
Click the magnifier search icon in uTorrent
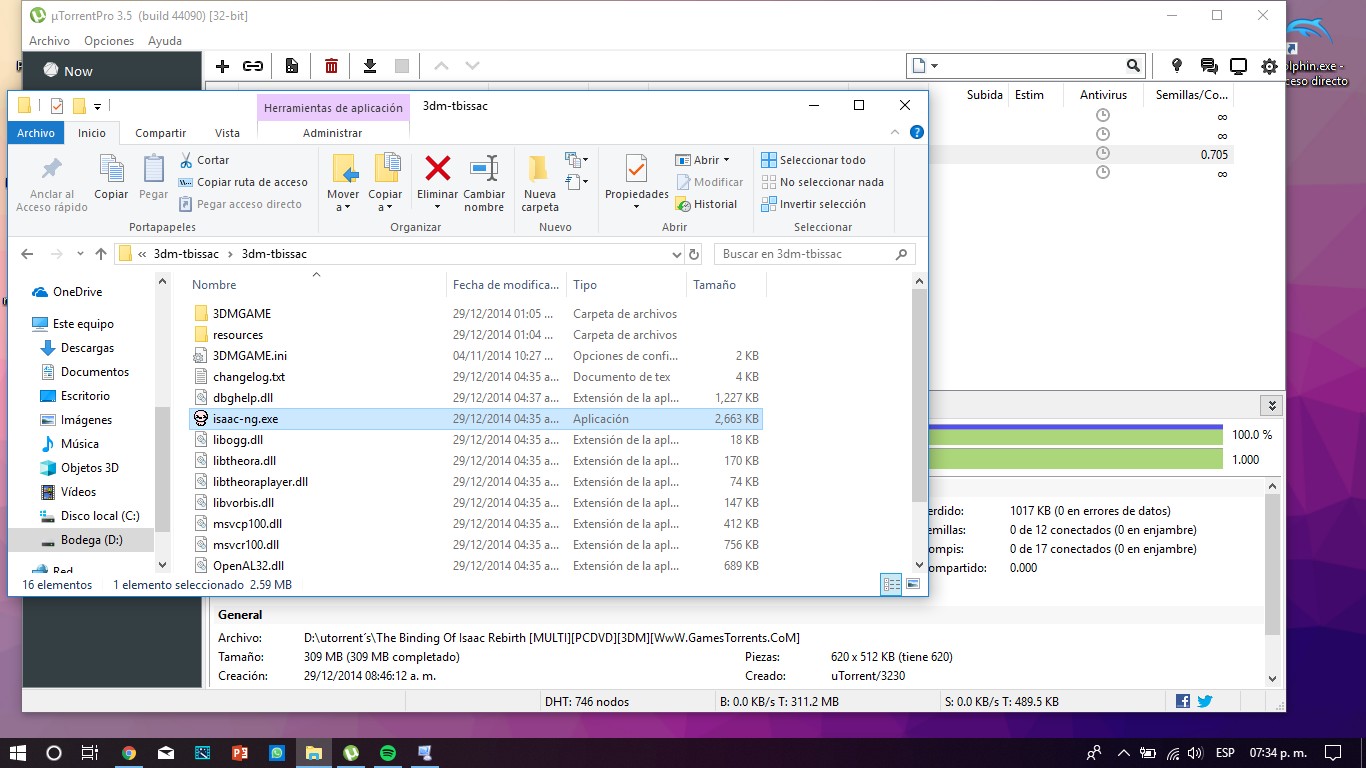pyautogui.click(x=1133, y=66)
